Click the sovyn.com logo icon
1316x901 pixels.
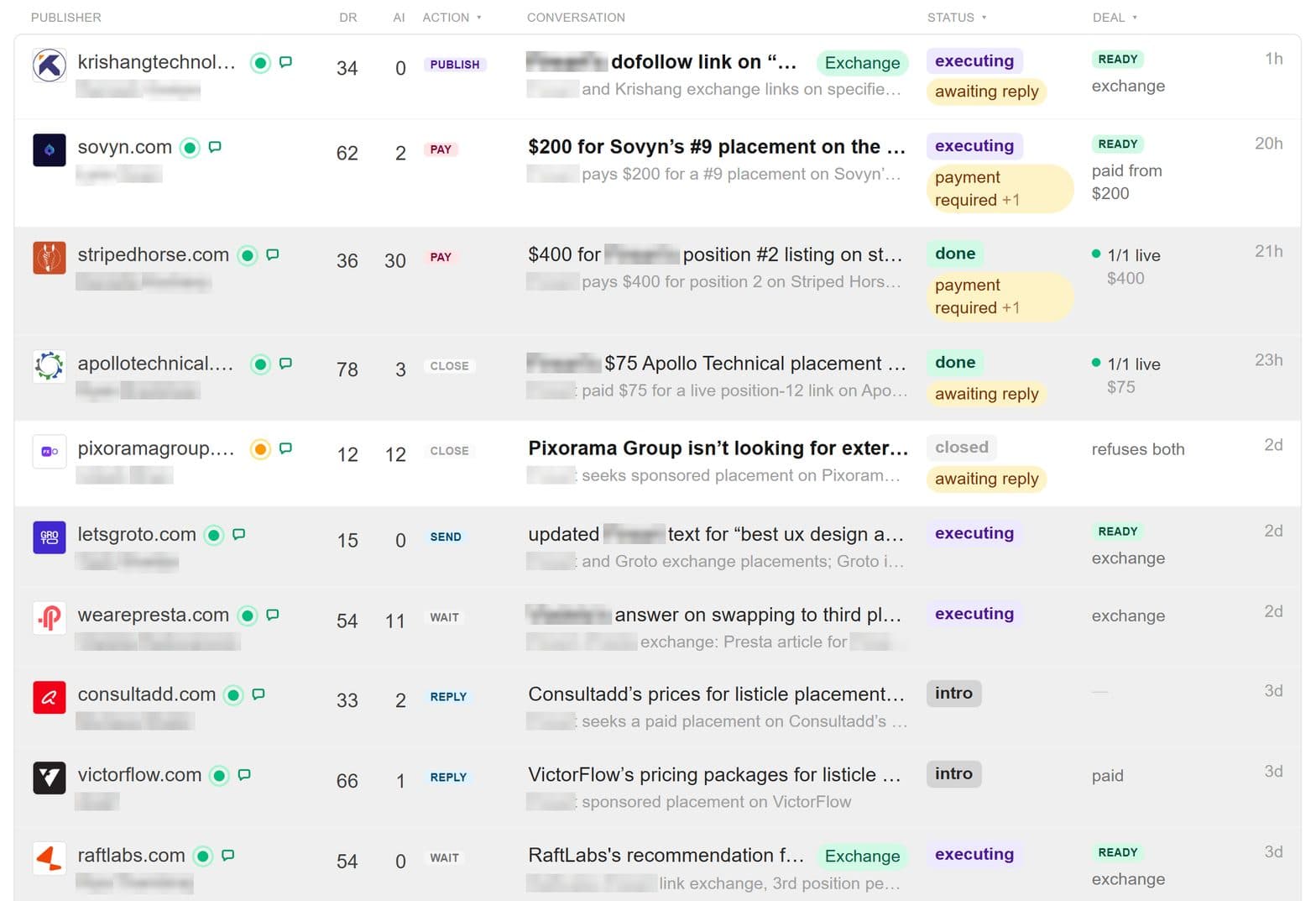pos(49,149)
